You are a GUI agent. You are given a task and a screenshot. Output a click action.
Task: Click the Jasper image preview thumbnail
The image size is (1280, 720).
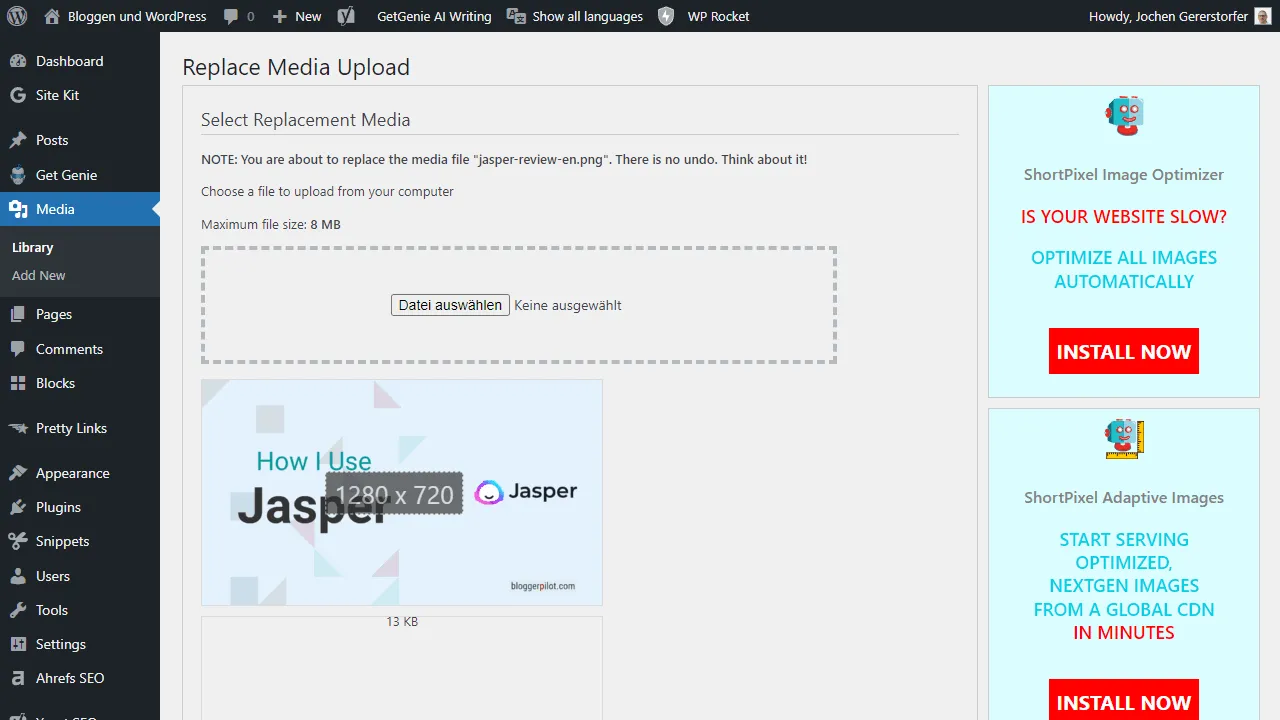click(x=402, y=492)
